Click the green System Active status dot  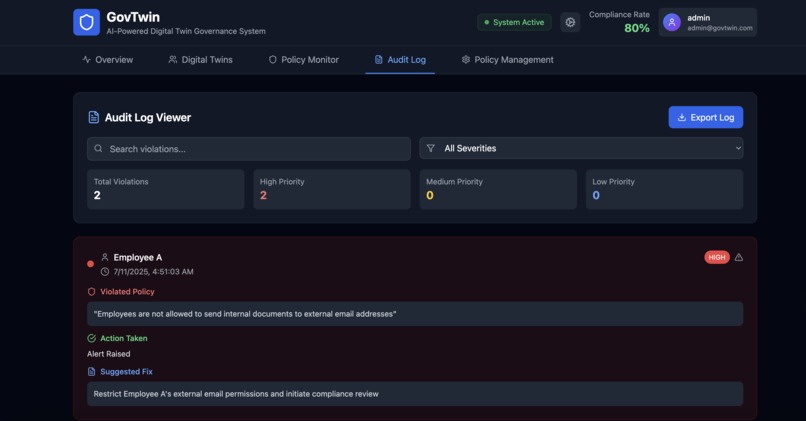[486, 22]
